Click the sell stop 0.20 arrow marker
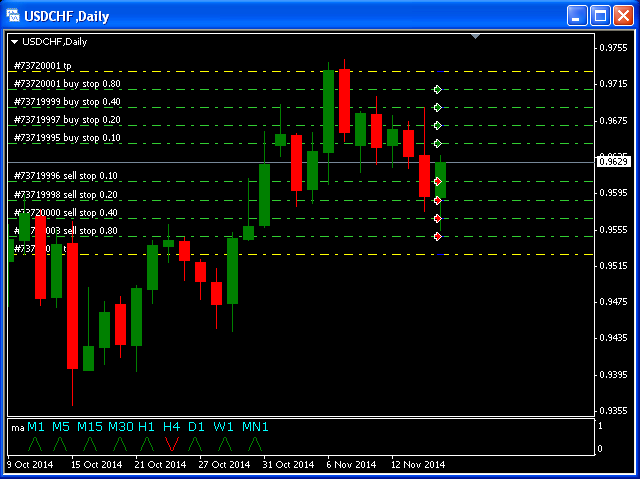Viewport: 640px width, 480px height. (437, 200)
